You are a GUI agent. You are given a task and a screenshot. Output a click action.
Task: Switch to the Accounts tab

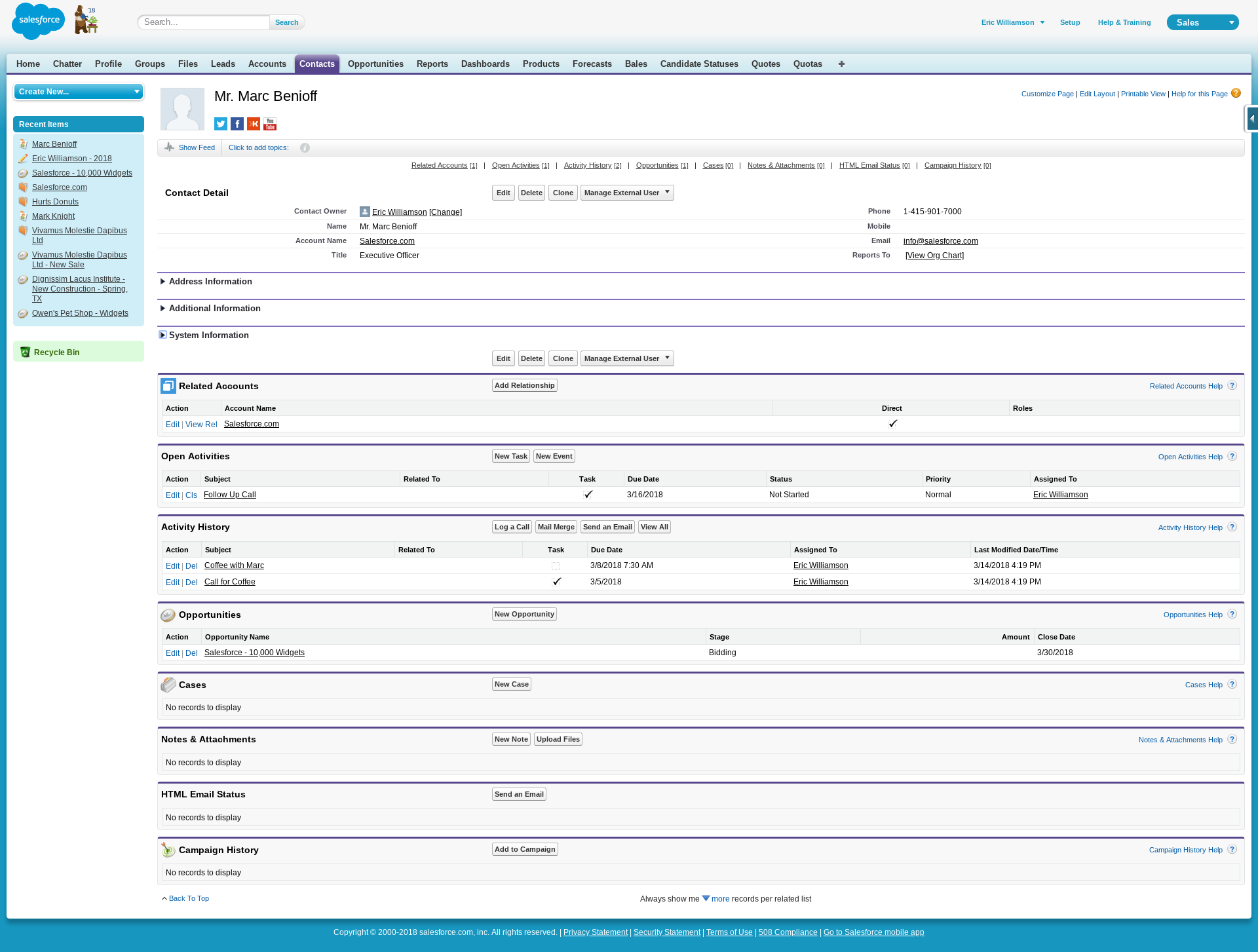click(x=267, y=64)
